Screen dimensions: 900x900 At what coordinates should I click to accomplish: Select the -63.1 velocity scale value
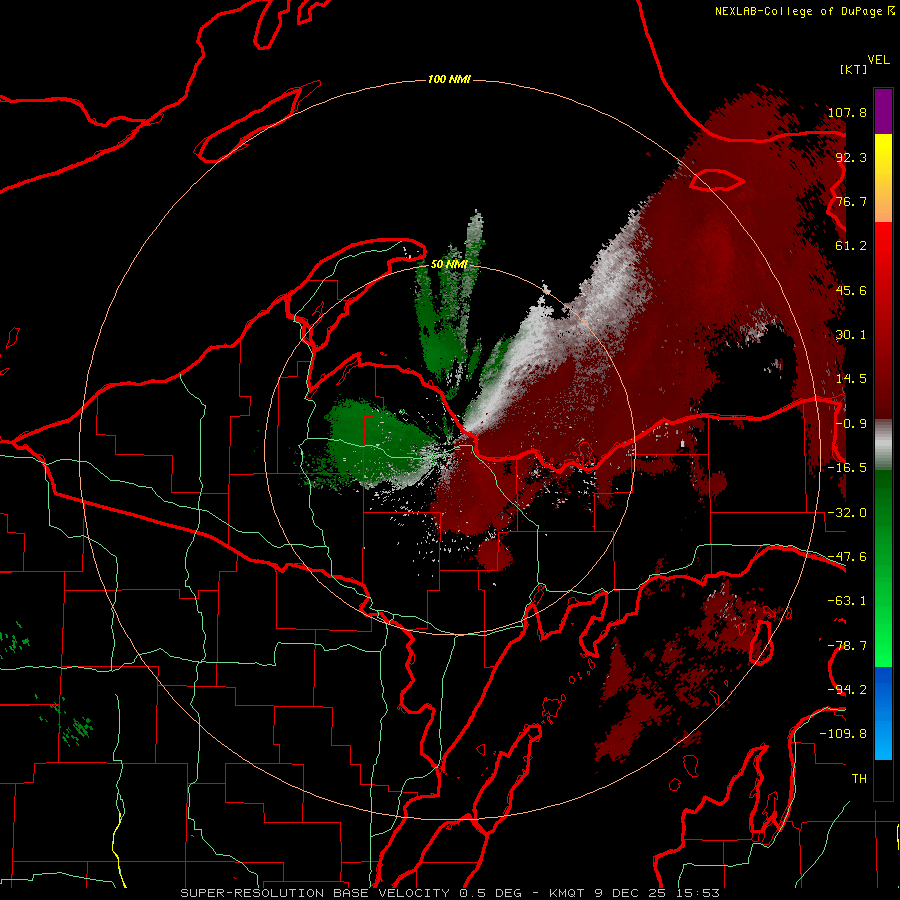pyautogui.click(x=847, y=601)
